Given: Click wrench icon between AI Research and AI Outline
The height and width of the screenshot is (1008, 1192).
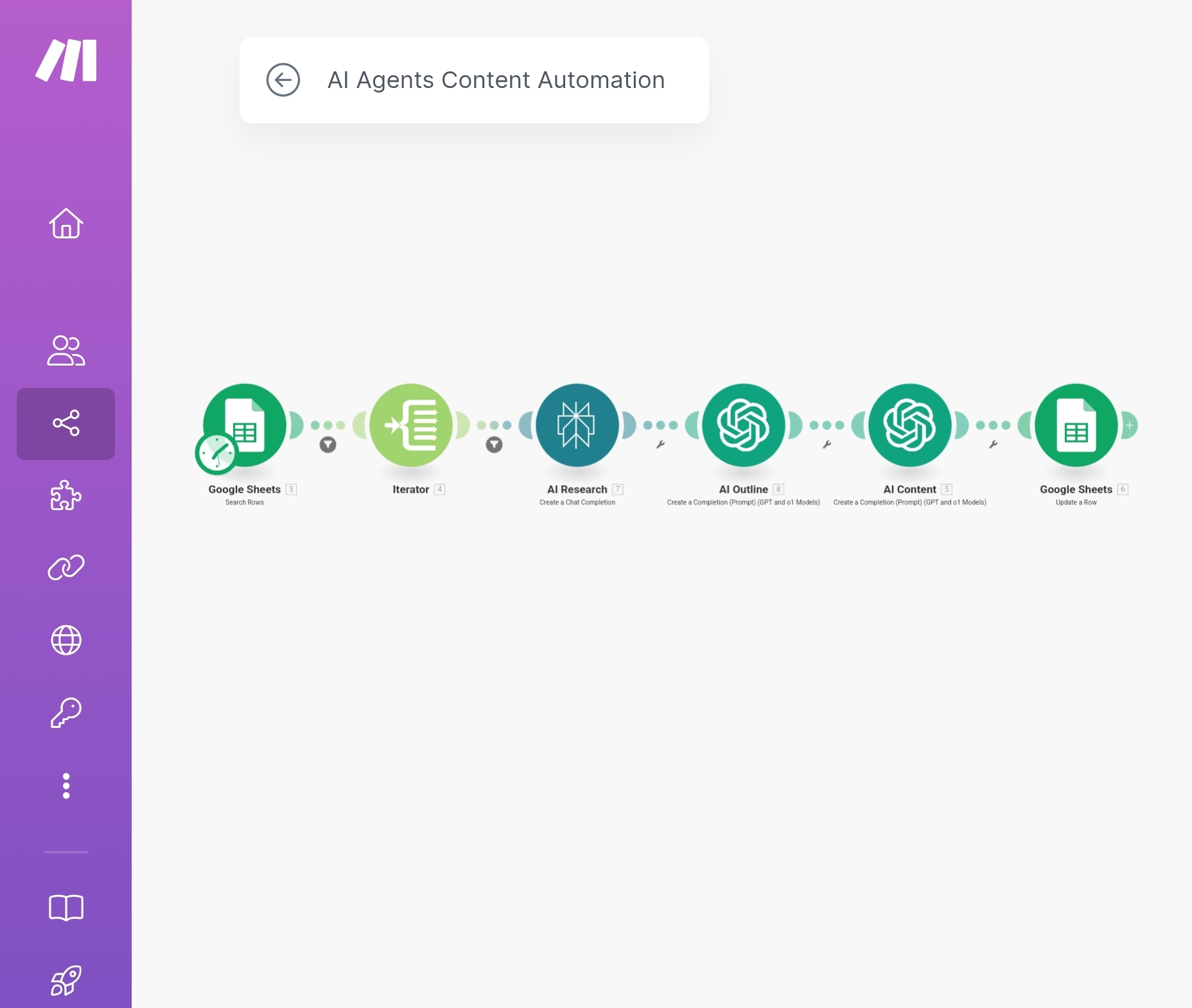Looking at the screenshot, I should click(660, 445).
